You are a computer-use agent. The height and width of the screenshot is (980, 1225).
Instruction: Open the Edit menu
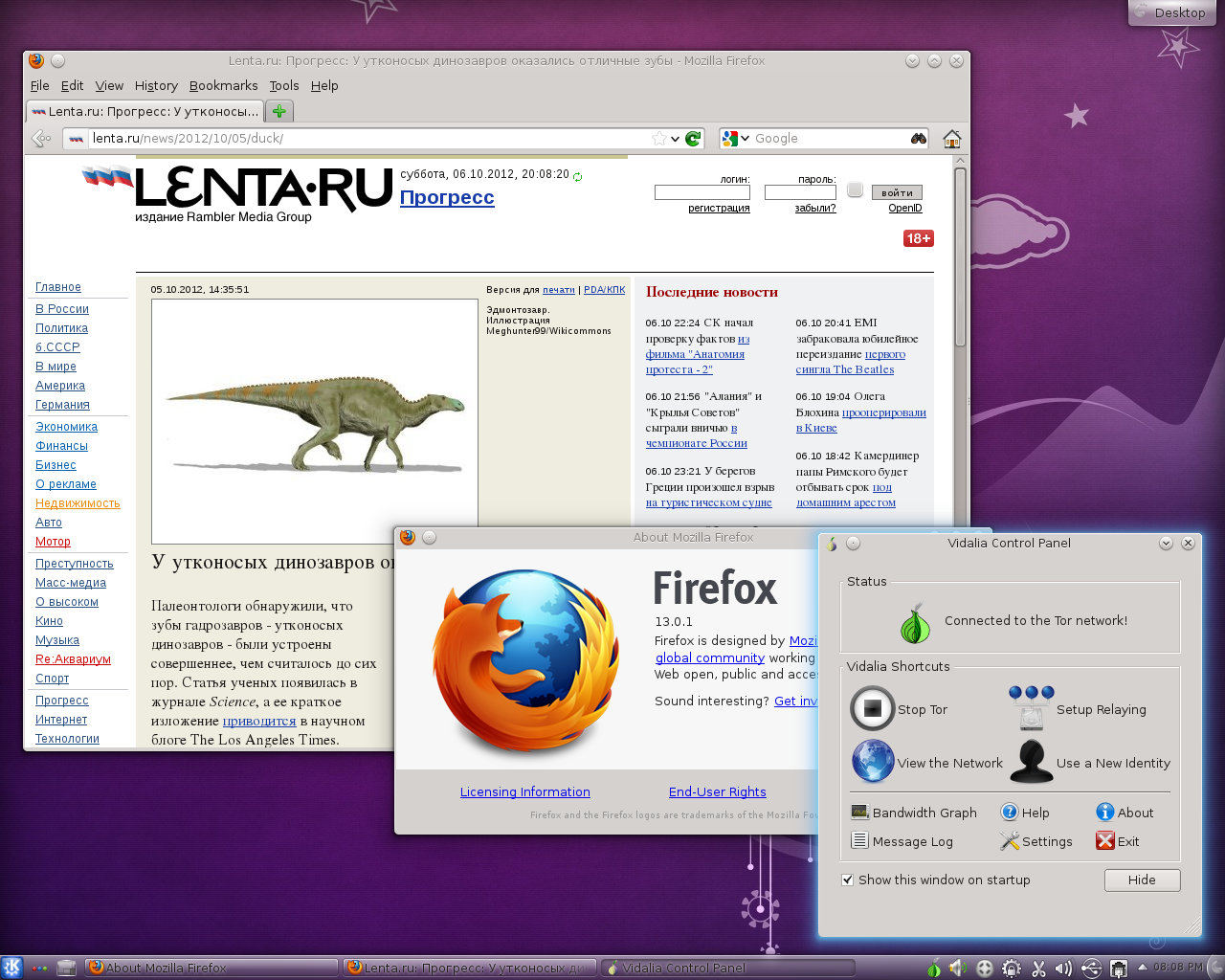click(x=72, y=85)
